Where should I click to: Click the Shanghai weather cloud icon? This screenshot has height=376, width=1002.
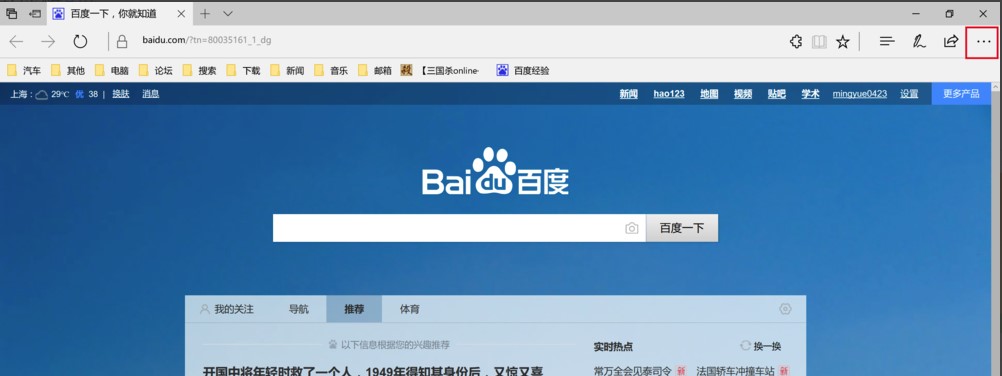(x=42, y=95)
